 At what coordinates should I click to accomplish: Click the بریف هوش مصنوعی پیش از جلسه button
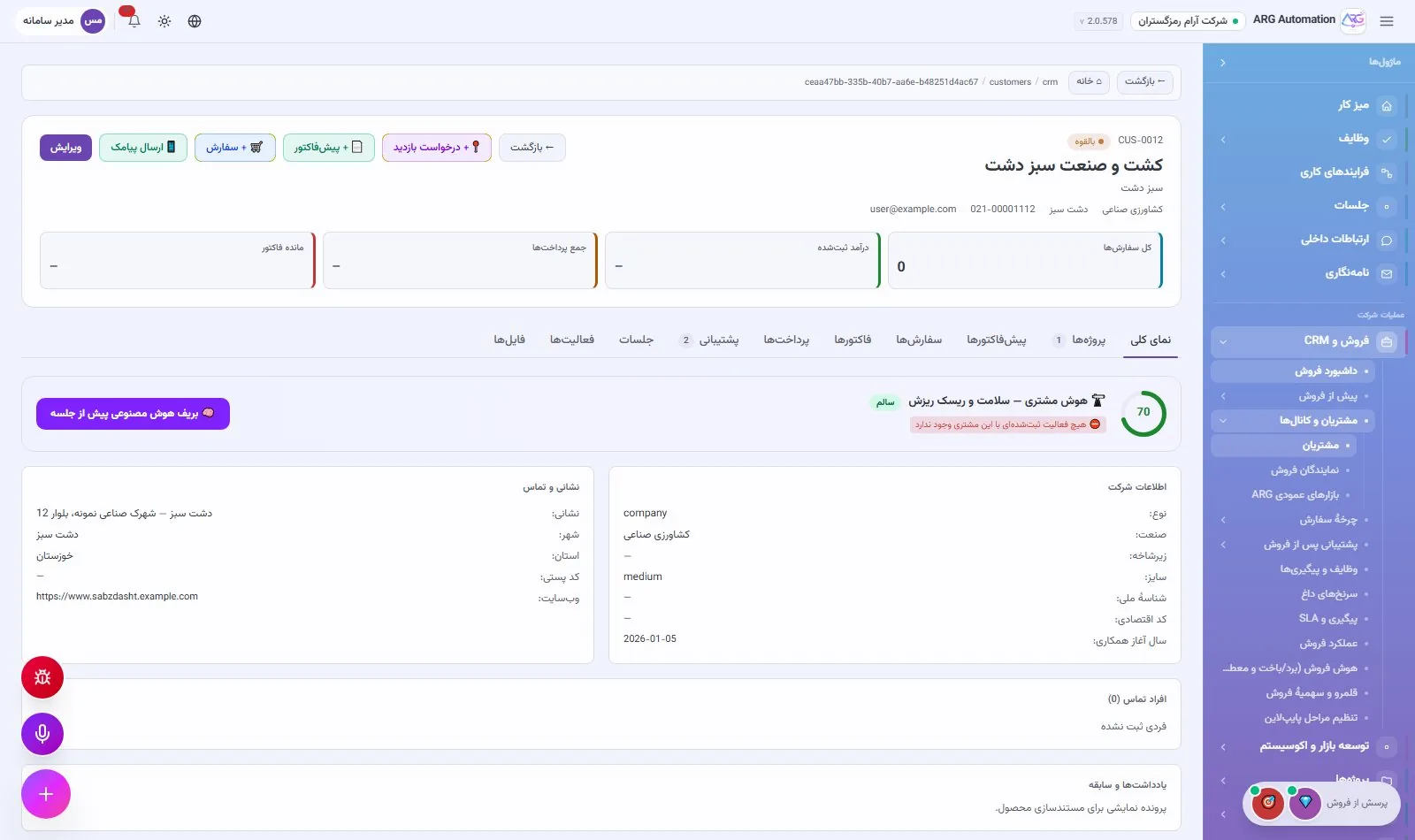(x=133, y=414)
